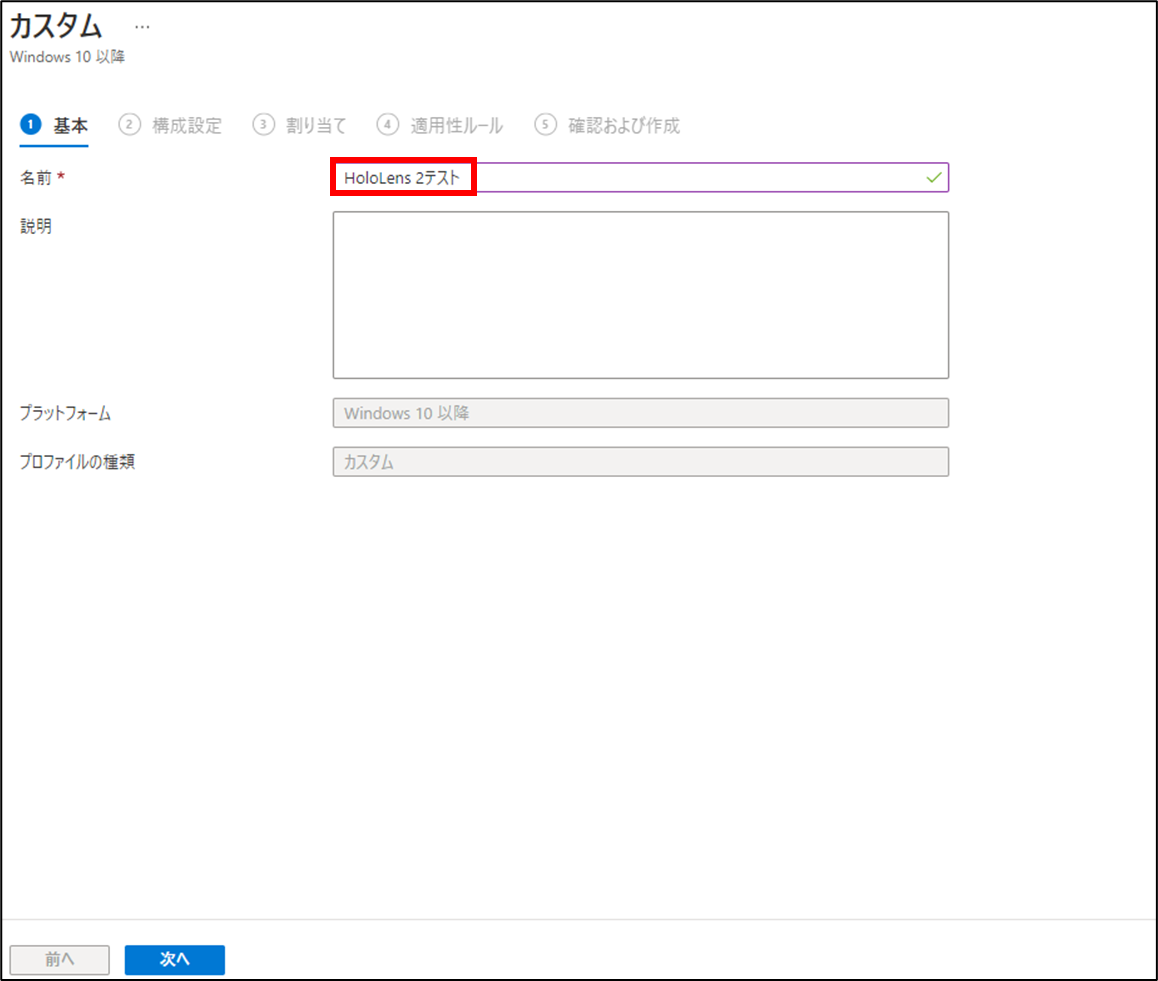Click the カスタム page title
1158x981 pixels.
tap(55, 27)
